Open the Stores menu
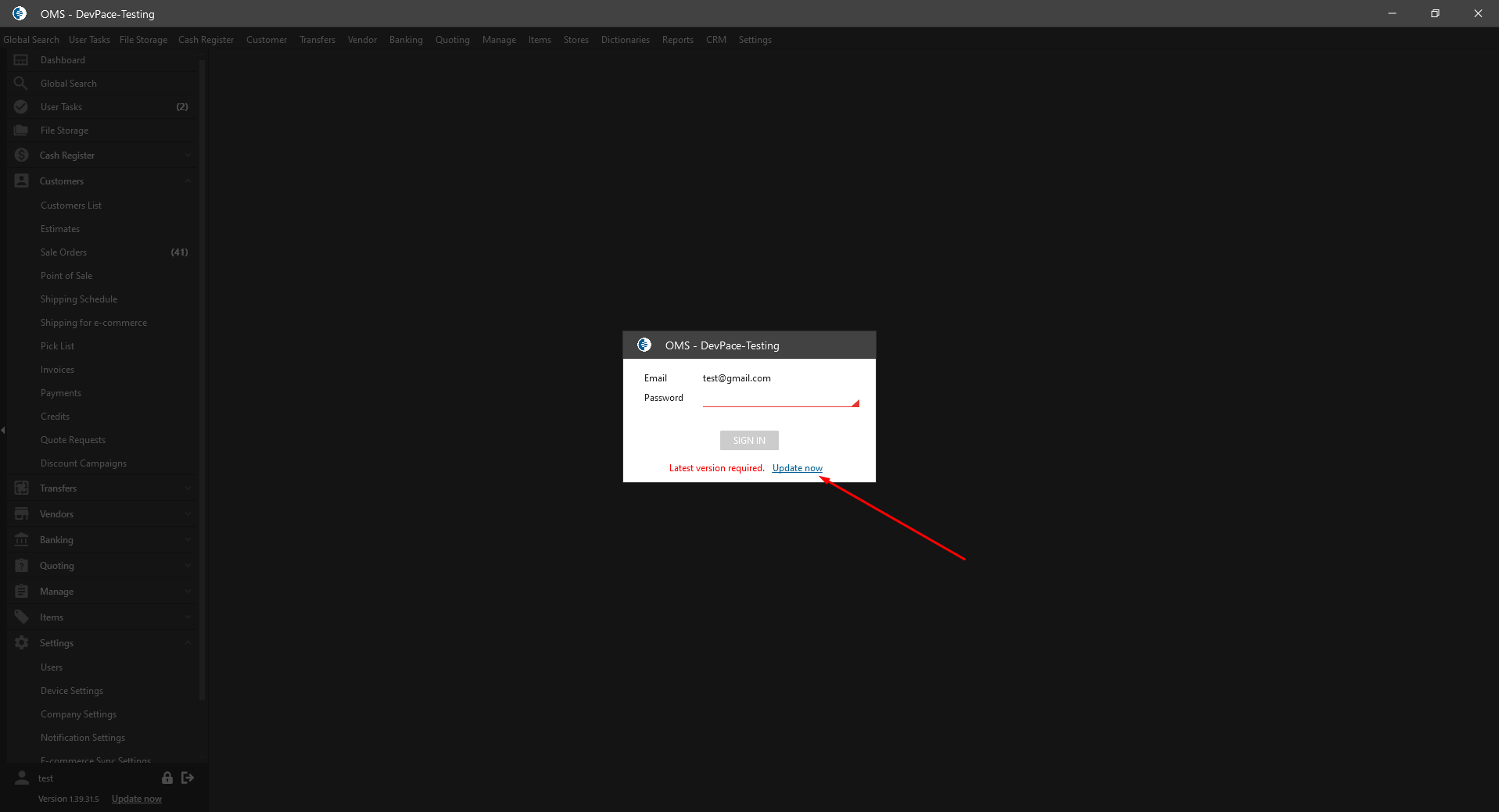 (576, 40)
